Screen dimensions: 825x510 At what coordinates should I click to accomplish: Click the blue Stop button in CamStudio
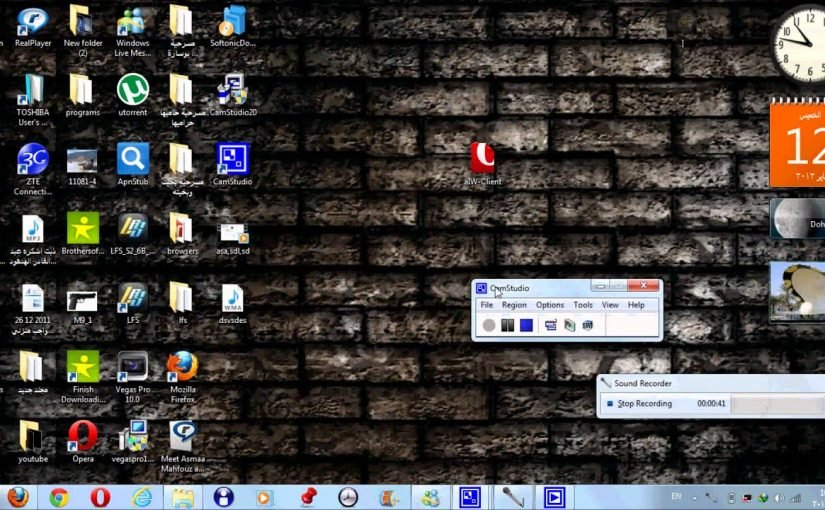[x=526, y=325]
